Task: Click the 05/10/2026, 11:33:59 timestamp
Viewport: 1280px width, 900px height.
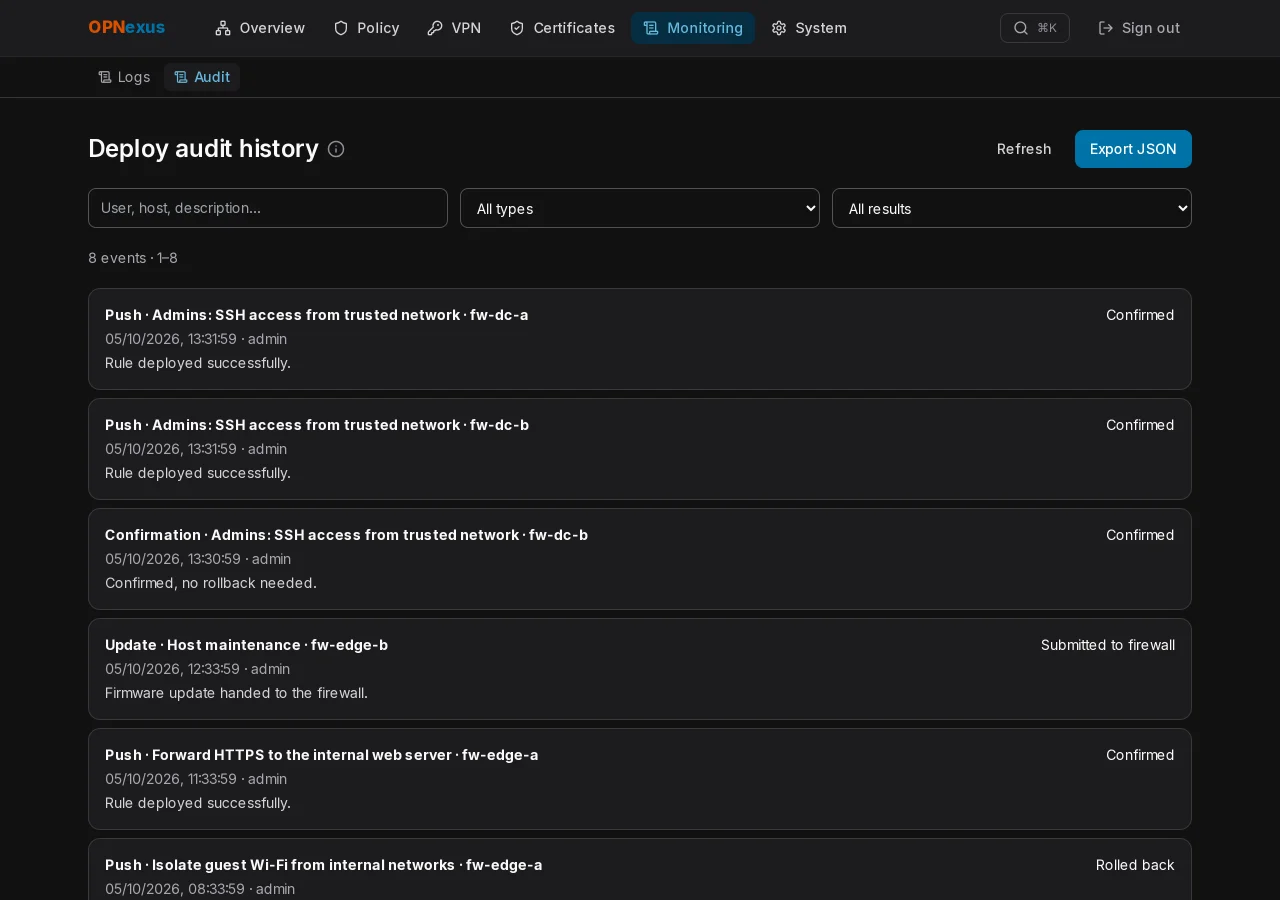Action: (x=171, y=779)
